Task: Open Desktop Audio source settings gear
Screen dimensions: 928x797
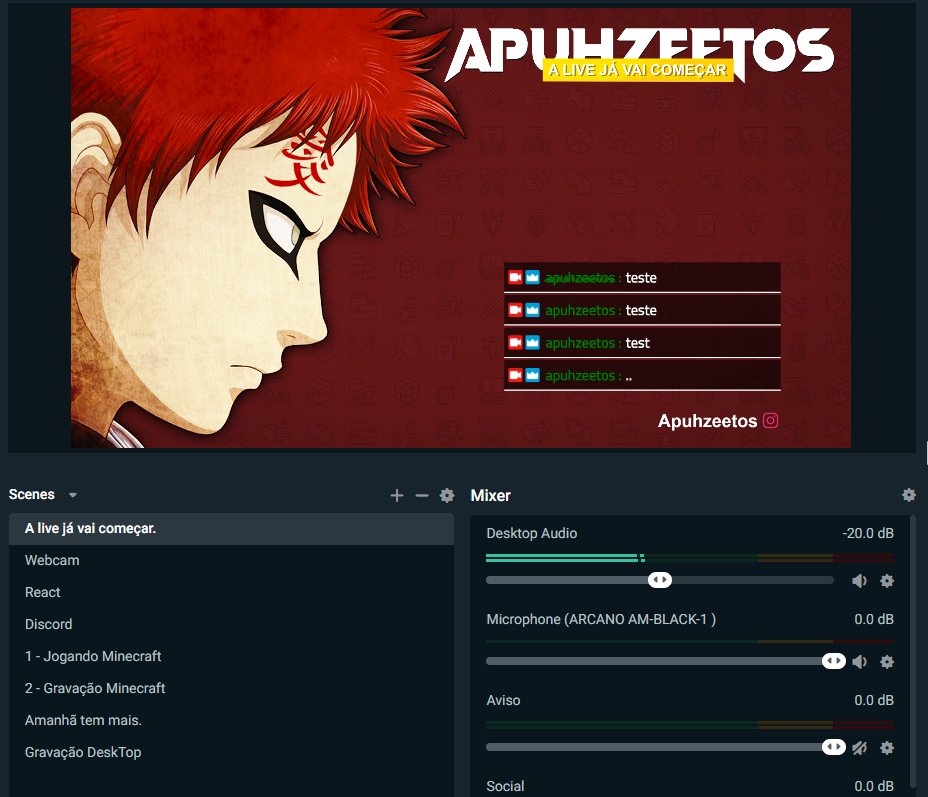Action: (x=887, y=581)
